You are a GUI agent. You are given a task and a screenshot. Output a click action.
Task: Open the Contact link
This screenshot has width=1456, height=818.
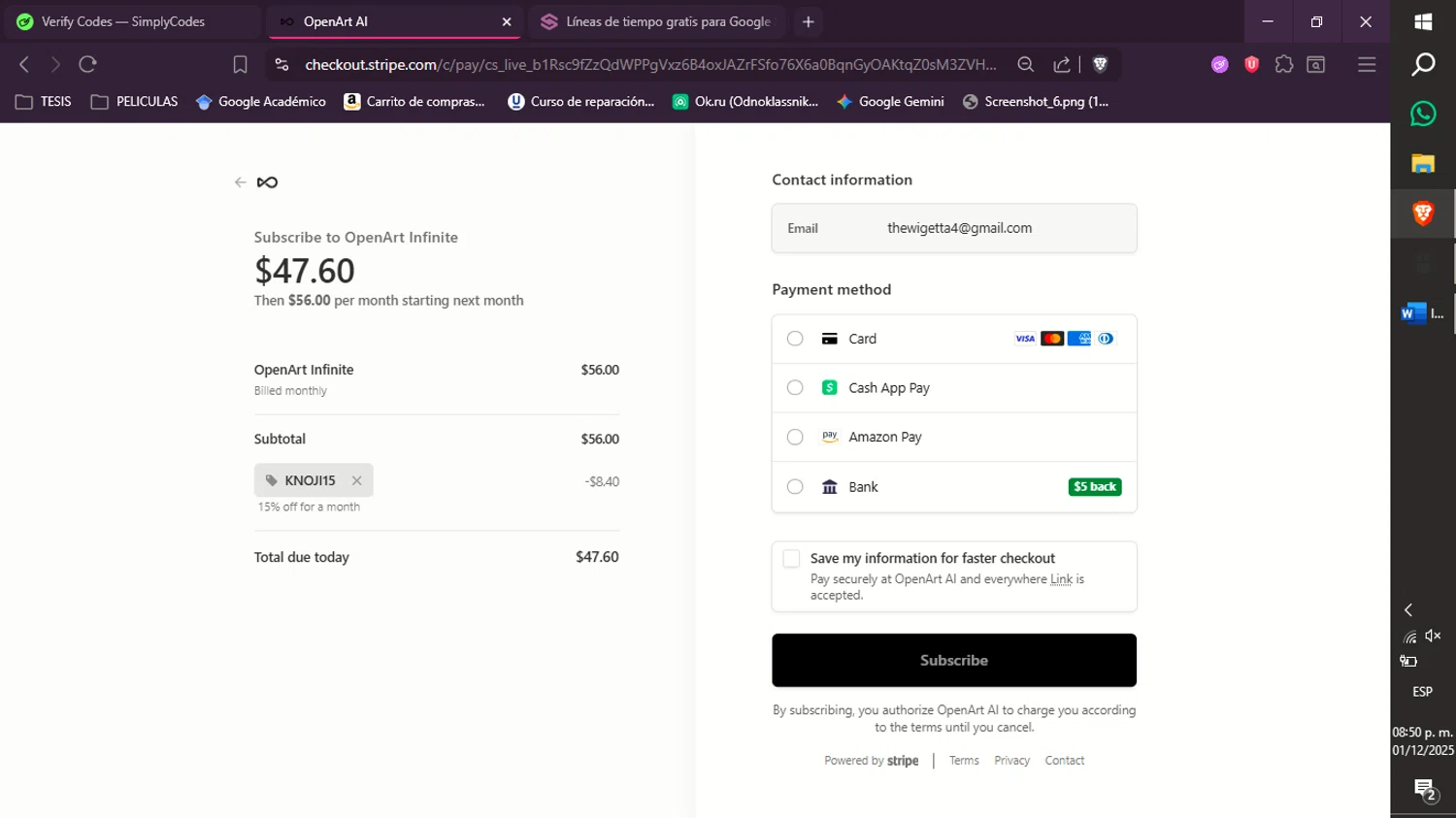[x=1065, y=761]
